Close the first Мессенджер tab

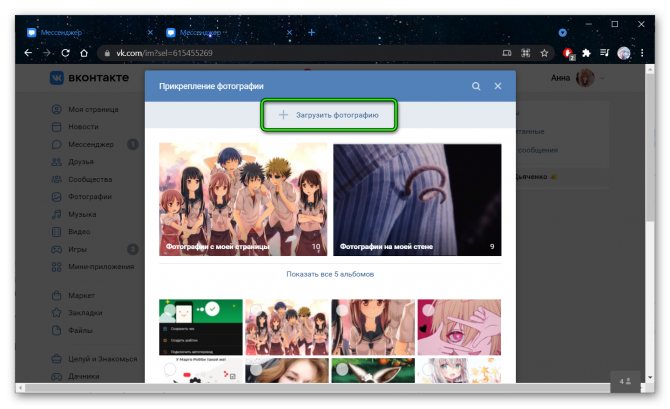[150, 32]
